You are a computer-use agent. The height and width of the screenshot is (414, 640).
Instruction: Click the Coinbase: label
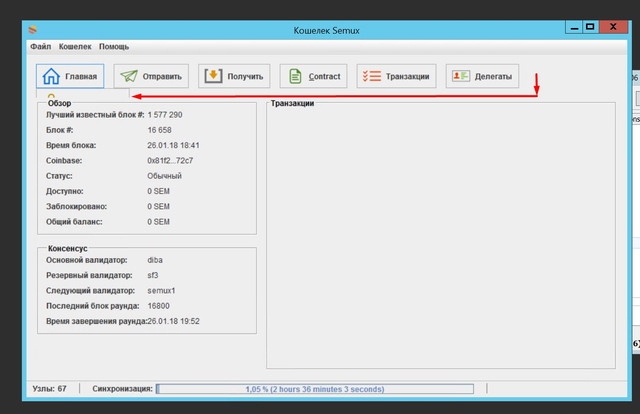coord(64,160)
